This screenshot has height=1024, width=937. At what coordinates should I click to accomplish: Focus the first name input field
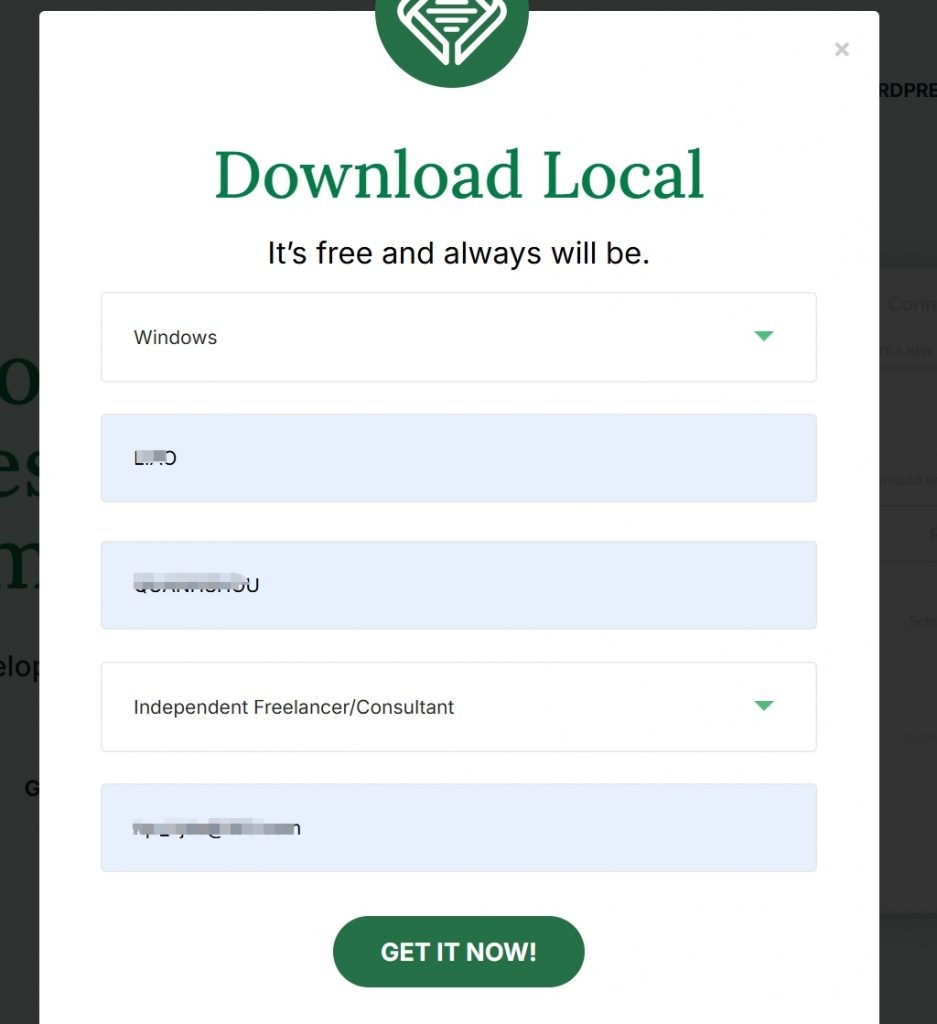458,458
